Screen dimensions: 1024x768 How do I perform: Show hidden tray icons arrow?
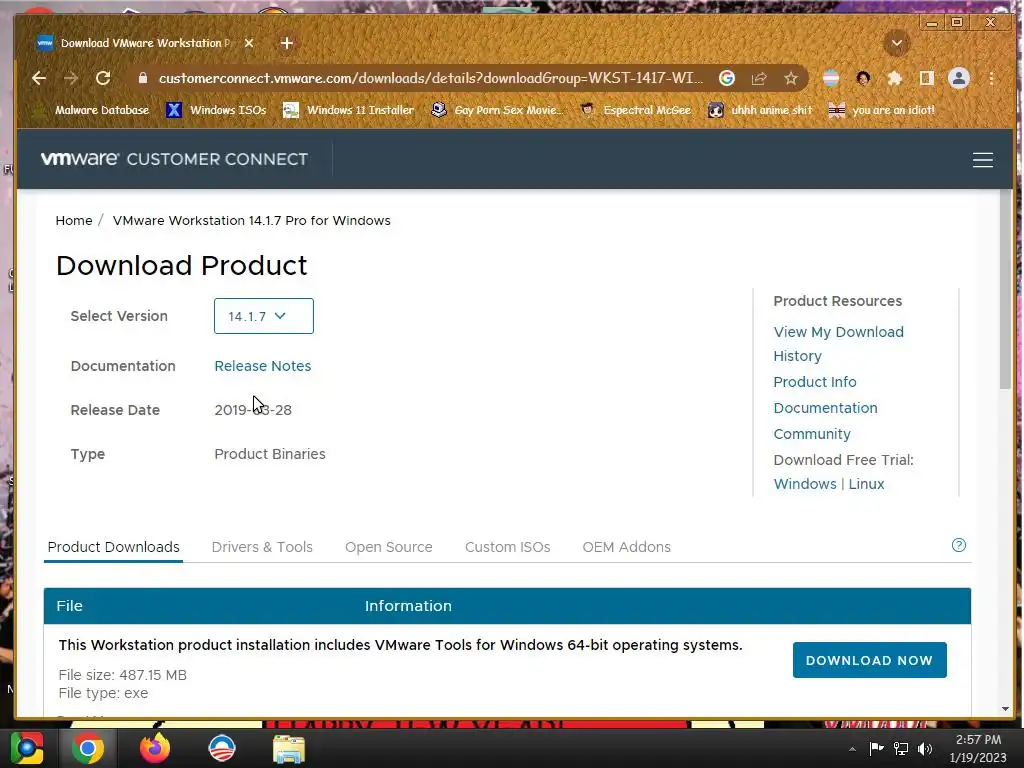(x=852, y=749)
